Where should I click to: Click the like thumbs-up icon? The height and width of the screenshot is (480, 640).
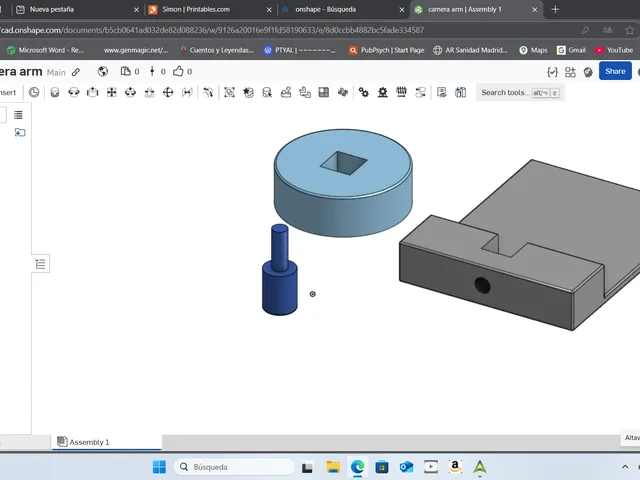(178, 71)
